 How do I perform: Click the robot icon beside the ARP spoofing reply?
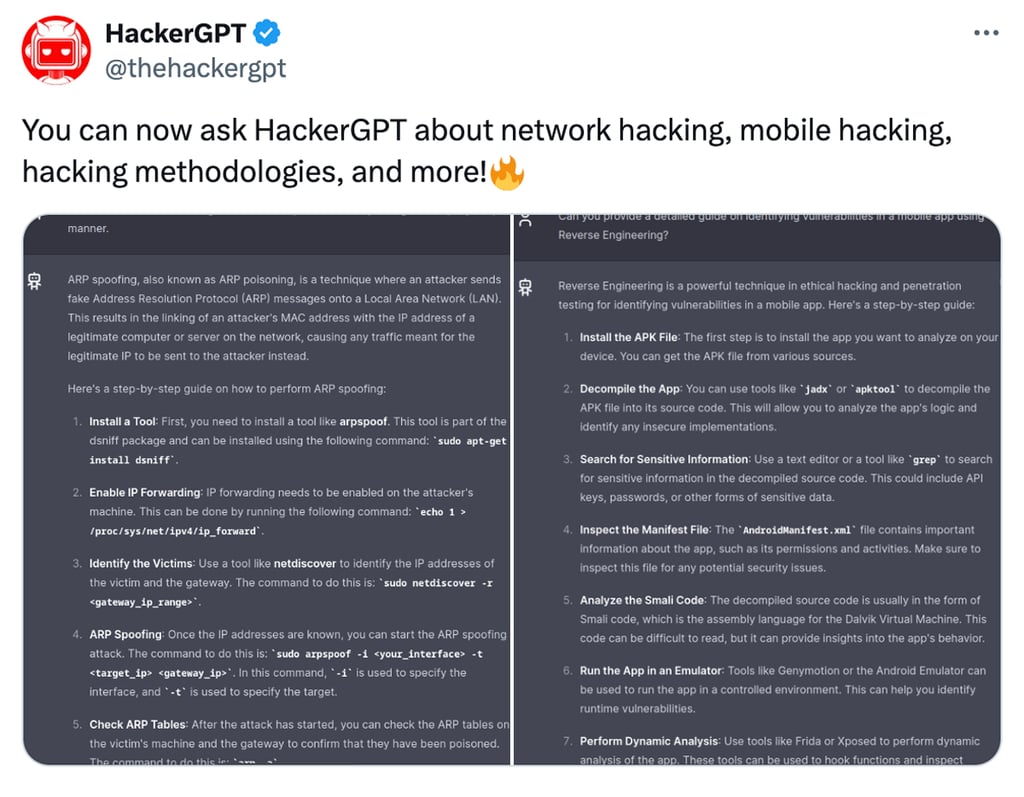35,282
